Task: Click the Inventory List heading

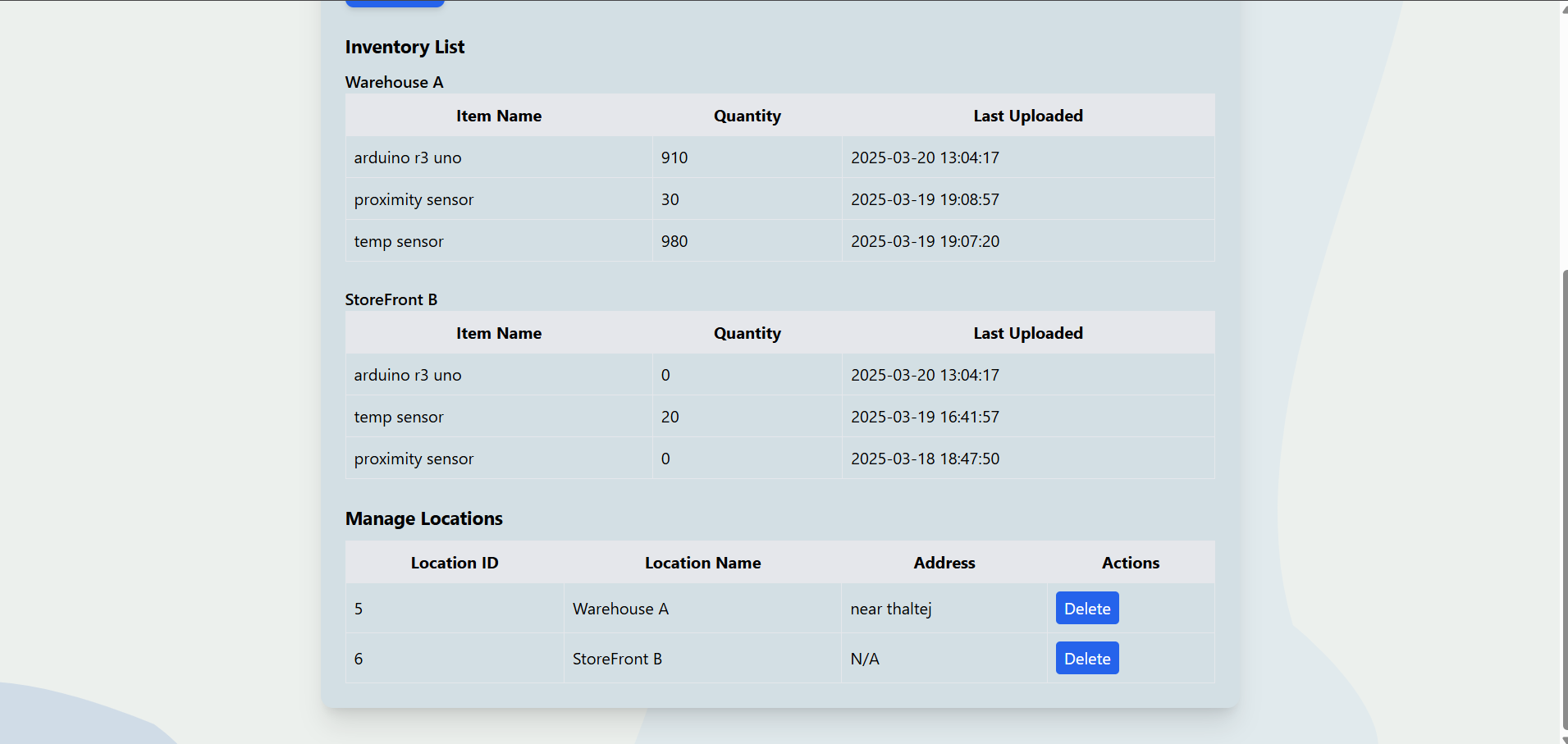Action: (x=405, y=48)
